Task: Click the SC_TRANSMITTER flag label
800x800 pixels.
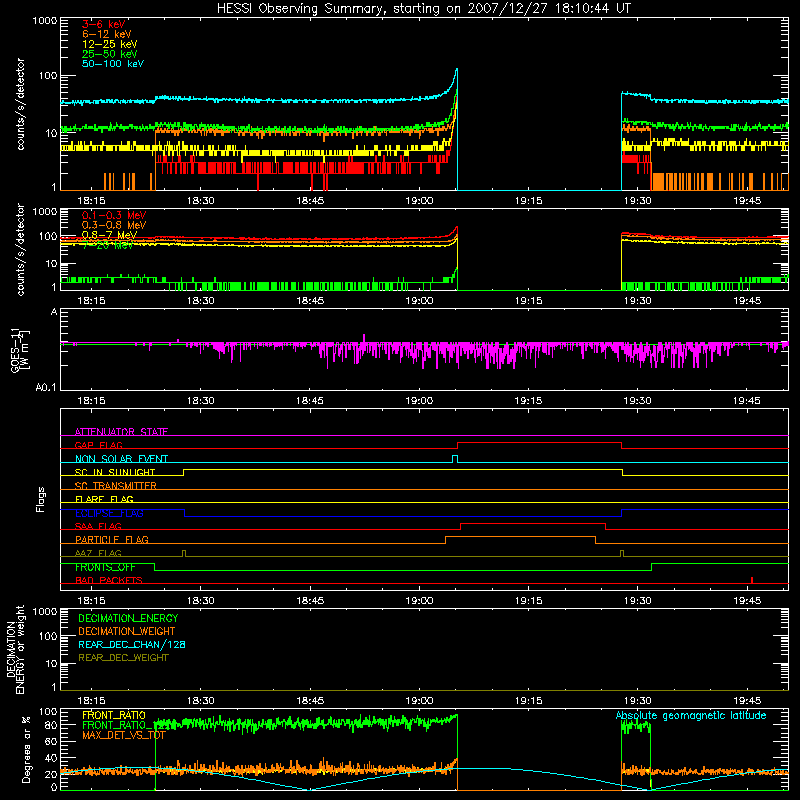Action: coord(116,486)
